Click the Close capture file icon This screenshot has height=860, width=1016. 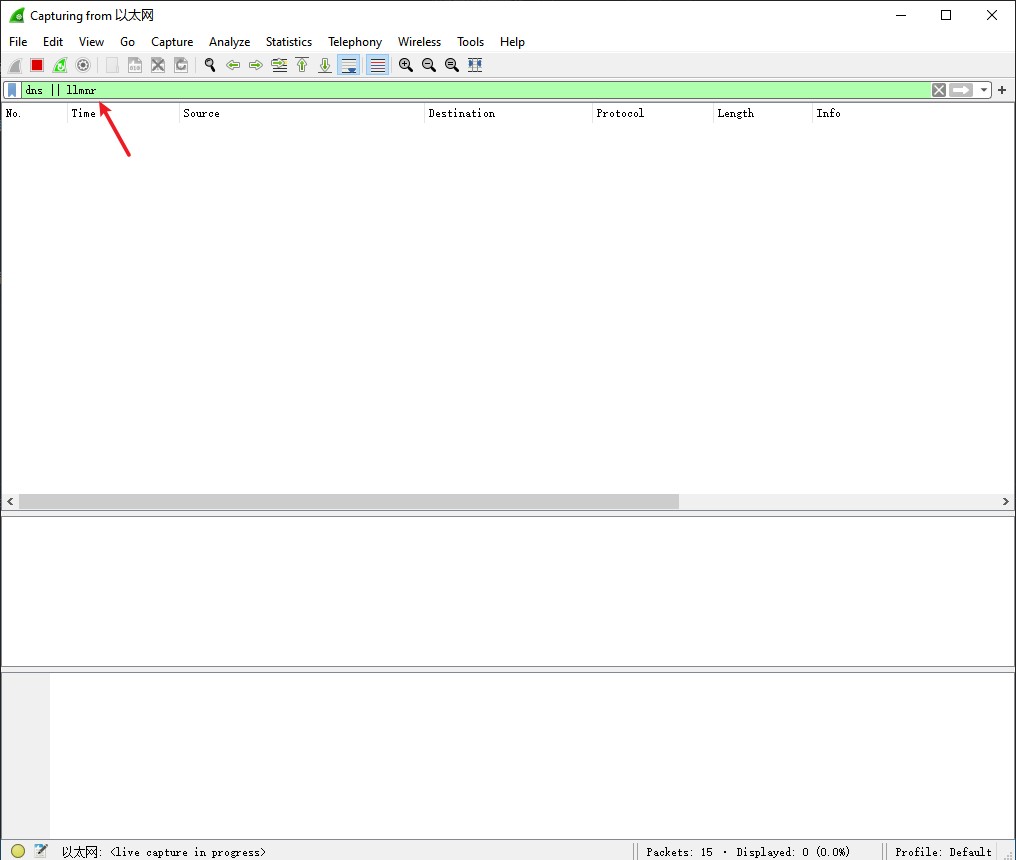tap(157, 65)
